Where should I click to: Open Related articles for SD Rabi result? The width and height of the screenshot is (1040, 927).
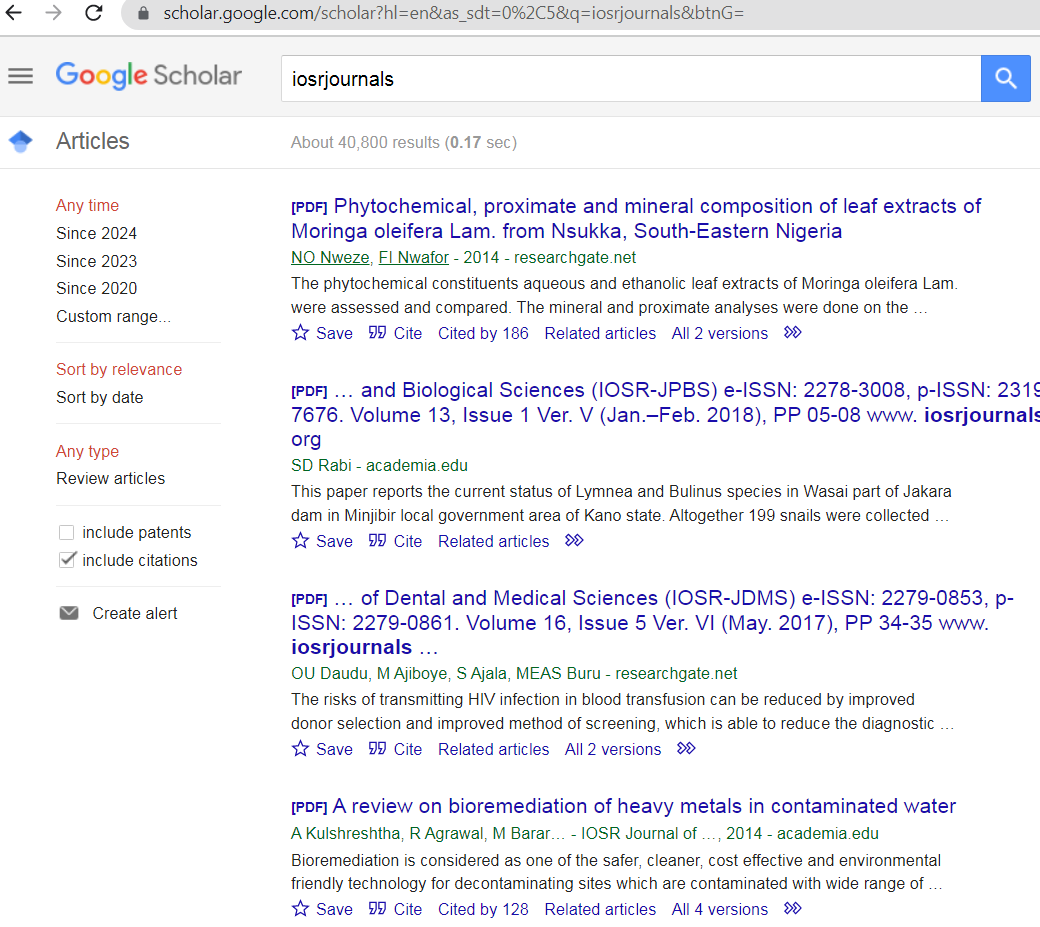coord(493,542)
